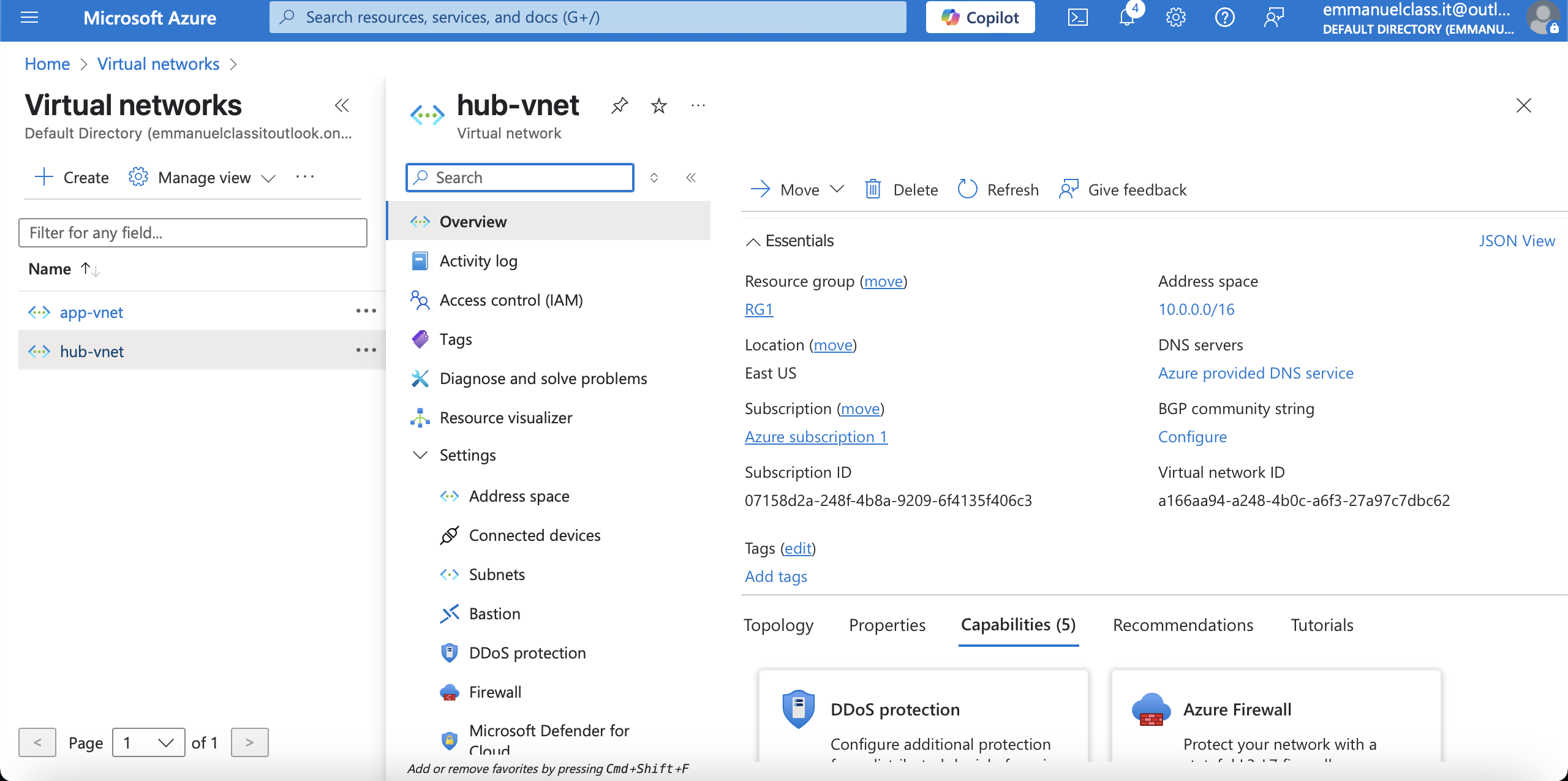Launch Cloud Shell from top bar
Image resolution: width=1568 pixels, height=781 pixels.
click(x=1077, y=18)
